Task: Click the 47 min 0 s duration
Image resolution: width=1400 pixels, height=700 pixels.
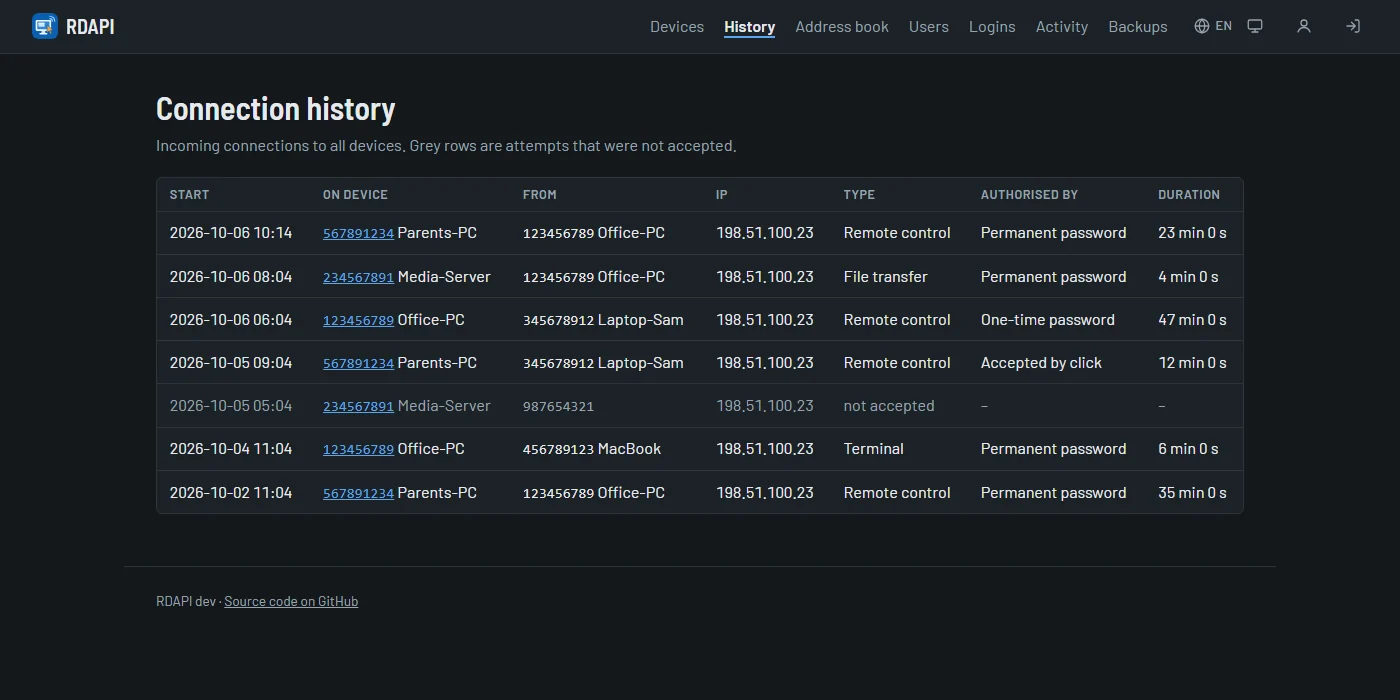Action: click(x=1192, y=320)
